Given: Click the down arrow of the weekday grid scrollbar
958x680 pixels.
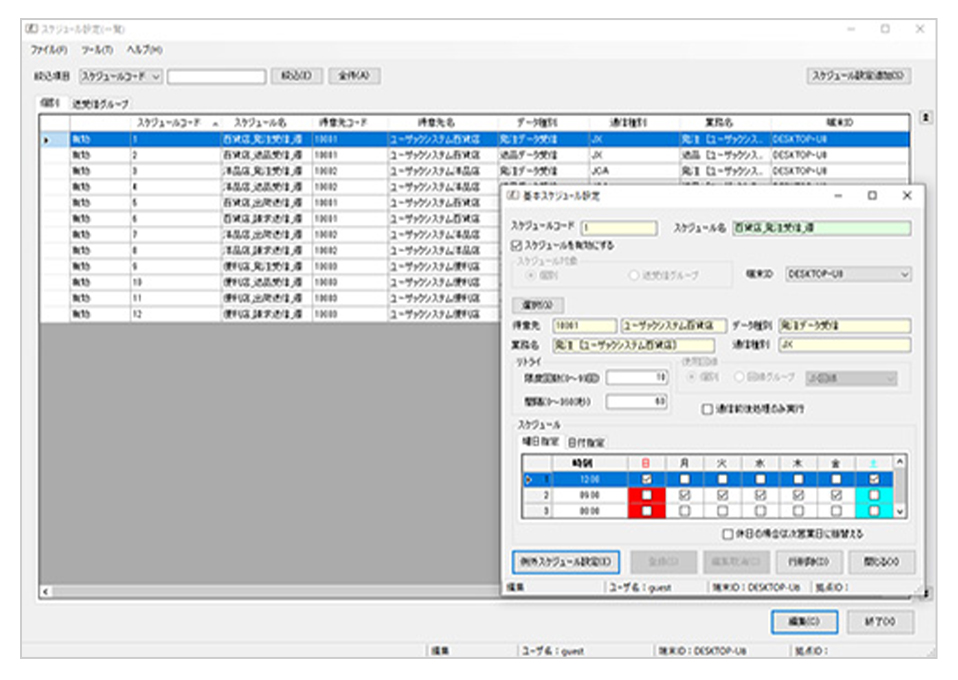Looking at the screenshot, I should [x=900, y=511].
